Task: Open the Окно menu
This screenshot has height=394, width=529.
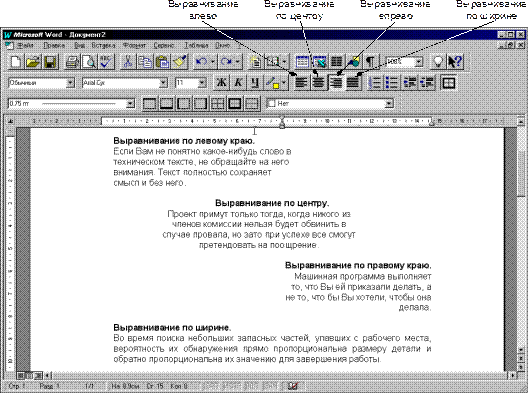Action: [x=223, y=46]
